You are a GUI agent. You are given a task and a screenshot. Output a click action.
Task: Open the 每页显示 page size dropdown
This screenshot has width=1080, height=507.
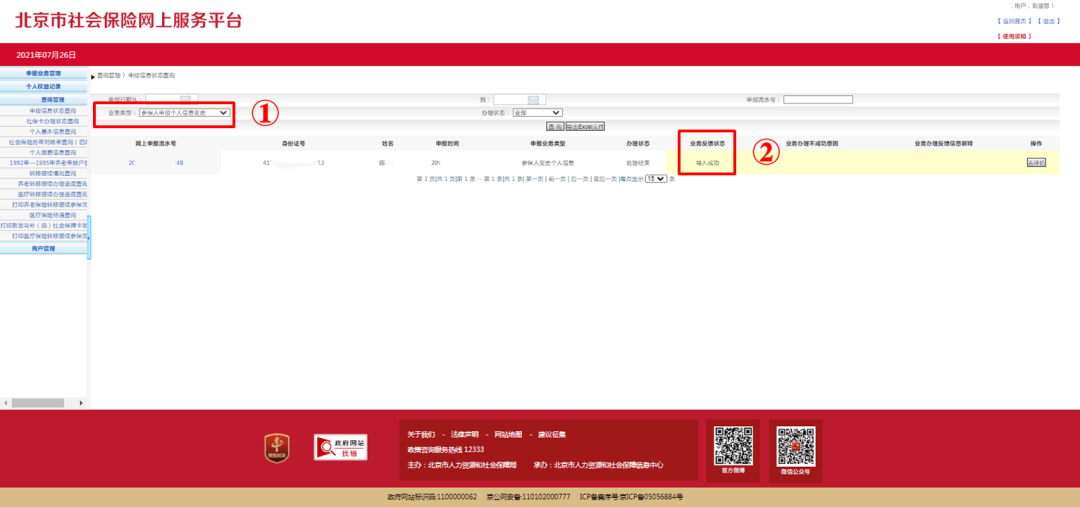click(x=656, y=178)
